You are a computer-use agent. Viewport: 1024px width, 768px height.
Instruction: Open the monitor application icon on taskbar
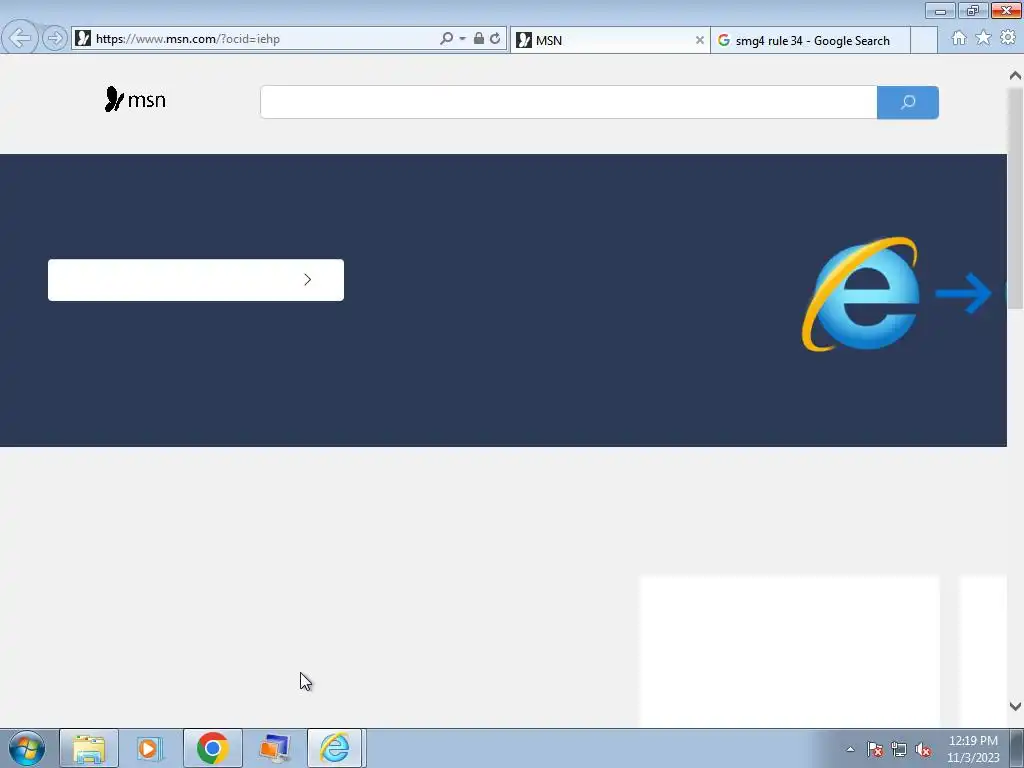[274, 748]
